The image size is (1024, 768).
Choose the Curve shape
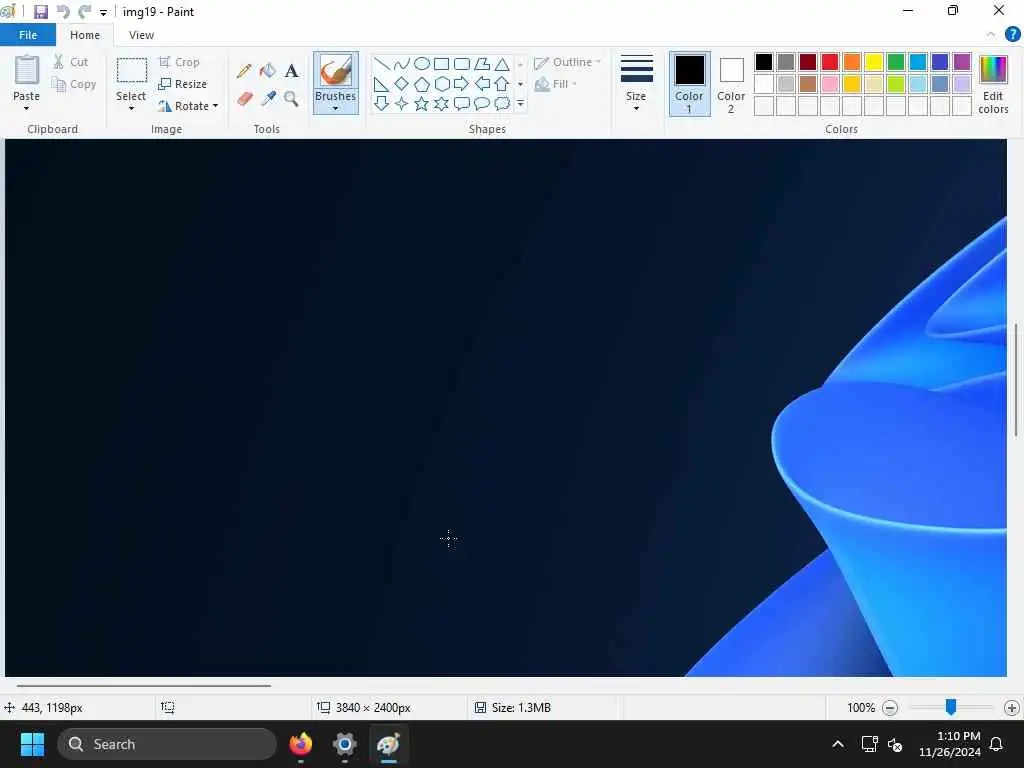pyautogui.click(x=402, y=63)
